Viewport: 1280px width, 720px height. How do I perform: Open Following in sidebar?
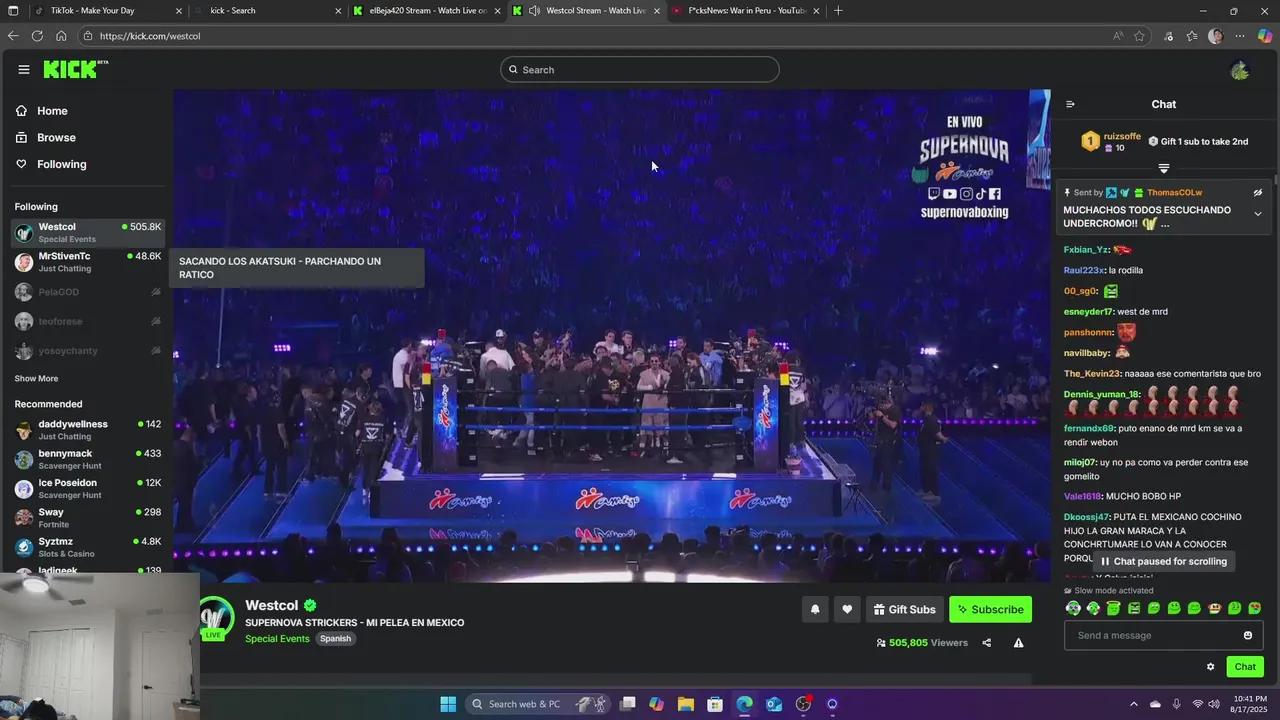point(61,164)
